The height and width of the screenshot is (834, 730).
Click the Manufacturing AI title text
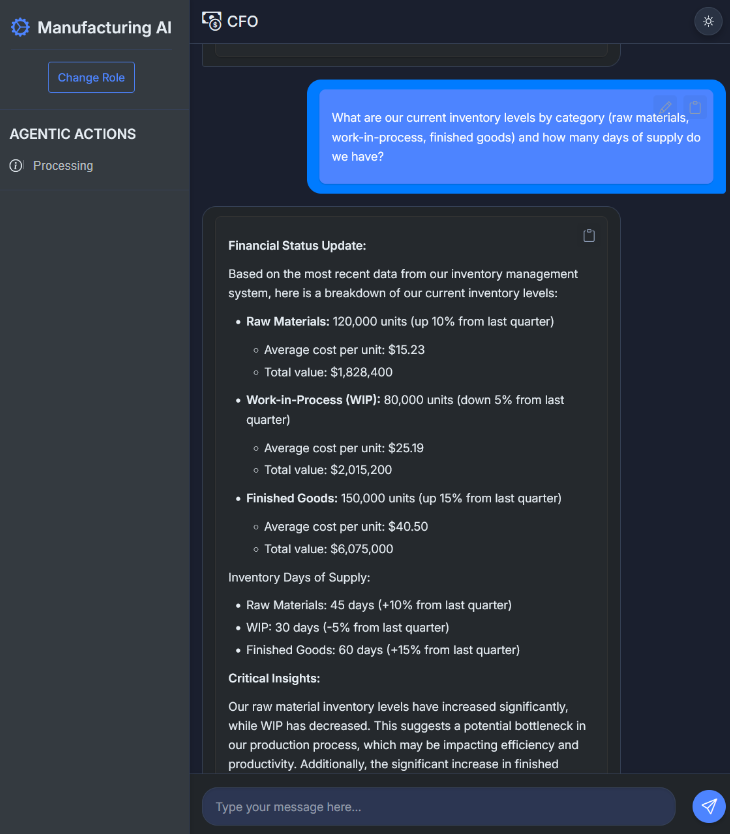click(x=104, y=28)
